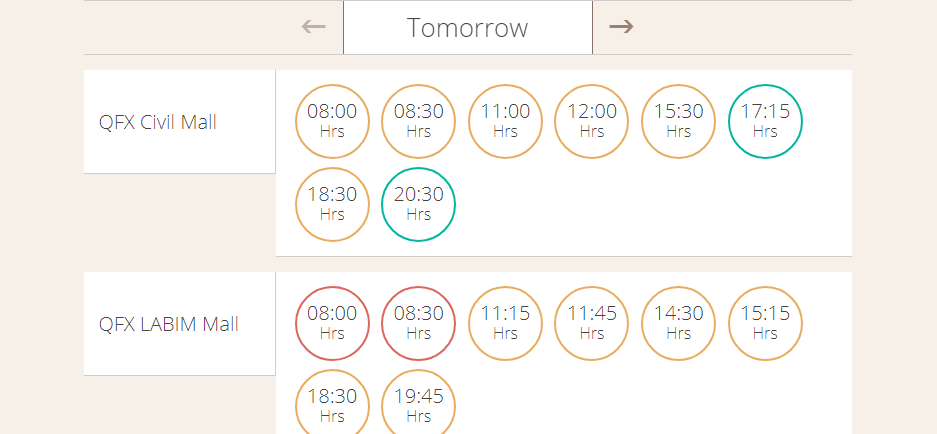
Task: Go to next day with right arrow
Action: click(621, 27)
